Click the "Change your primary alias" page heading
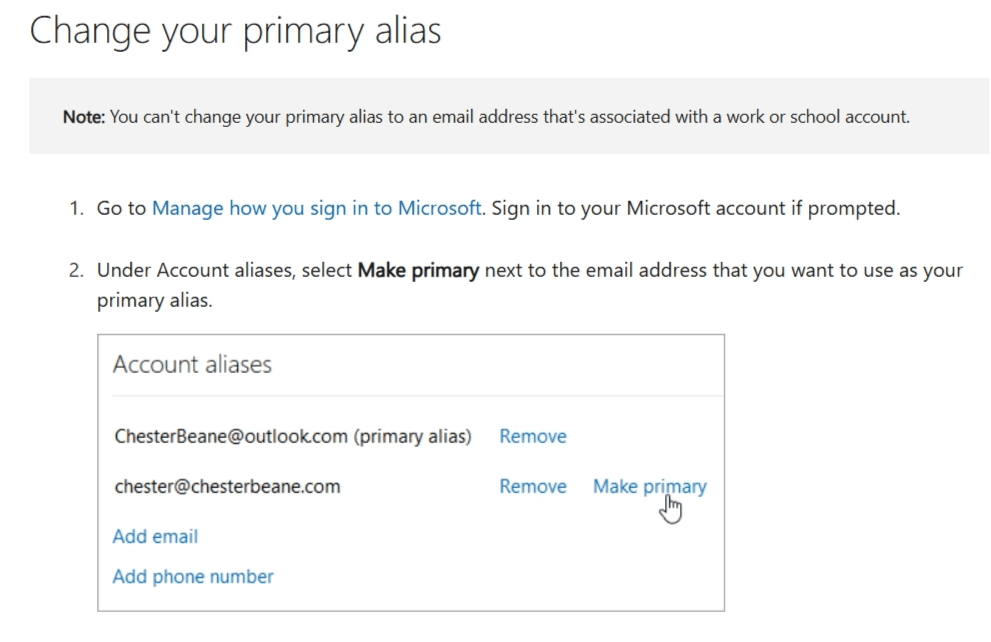 (235, 31)
